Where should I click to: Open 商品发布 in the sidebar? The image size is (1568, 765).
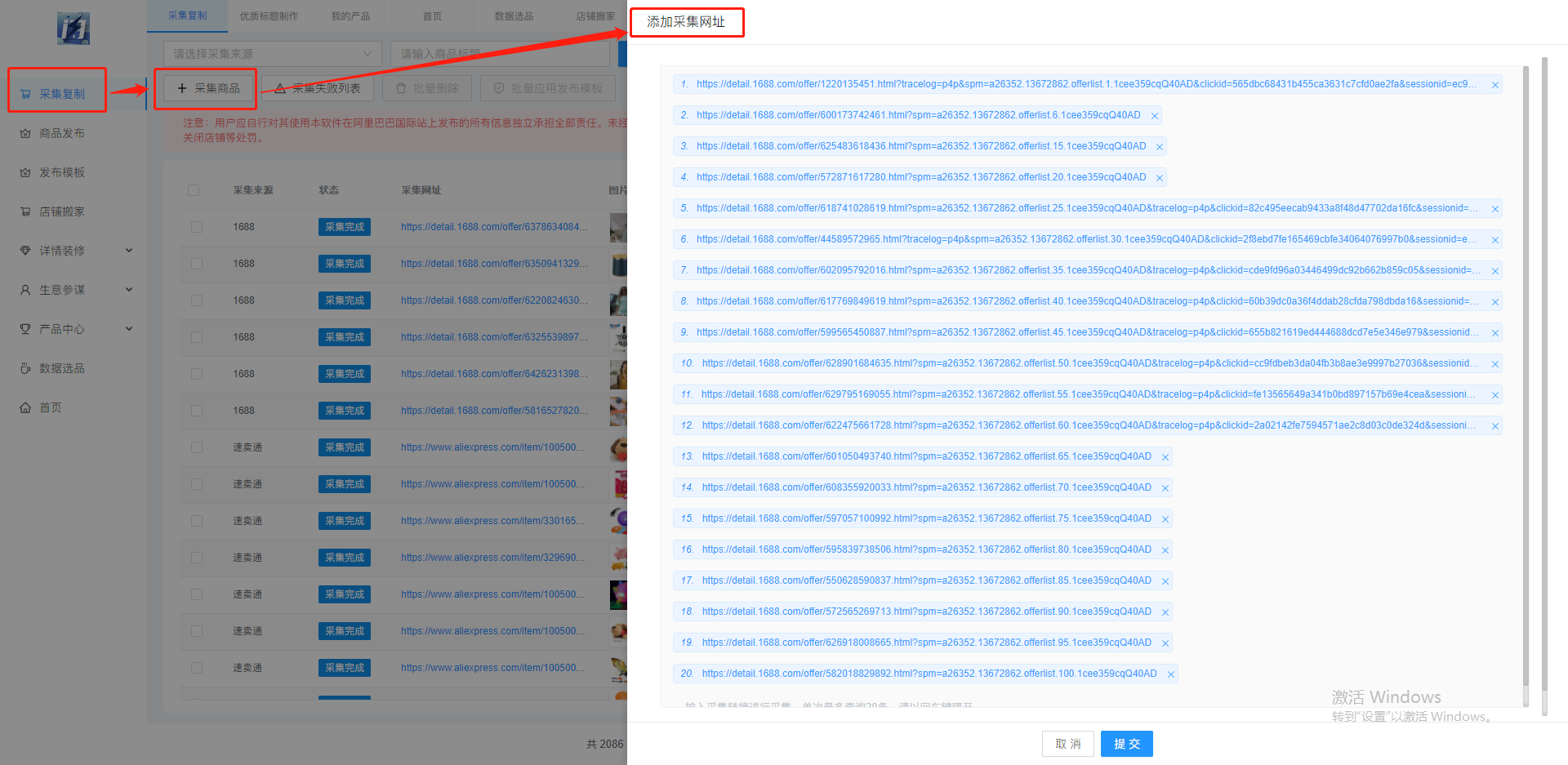[73, 133]
